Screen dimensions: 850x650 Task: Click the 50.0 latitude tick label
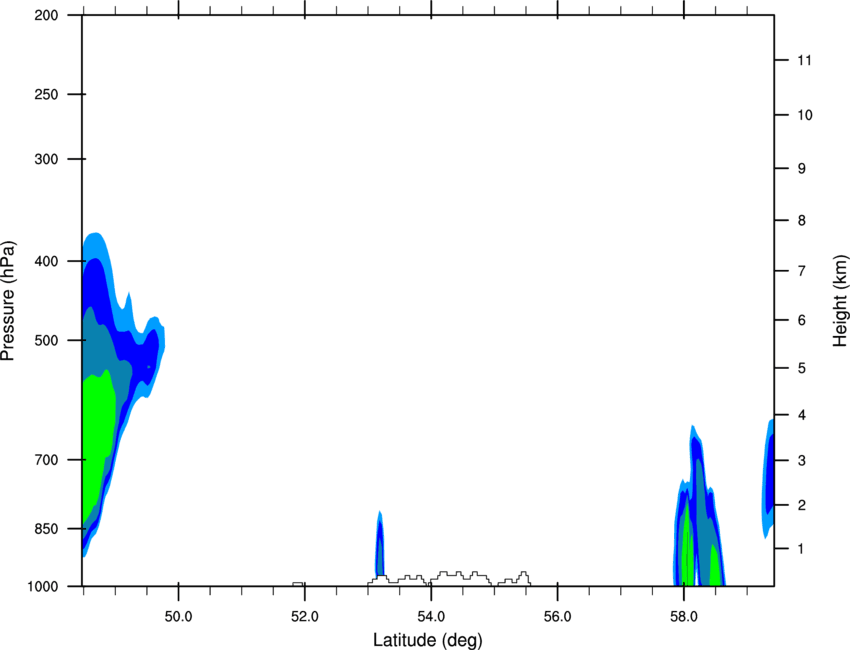[178, 617]
